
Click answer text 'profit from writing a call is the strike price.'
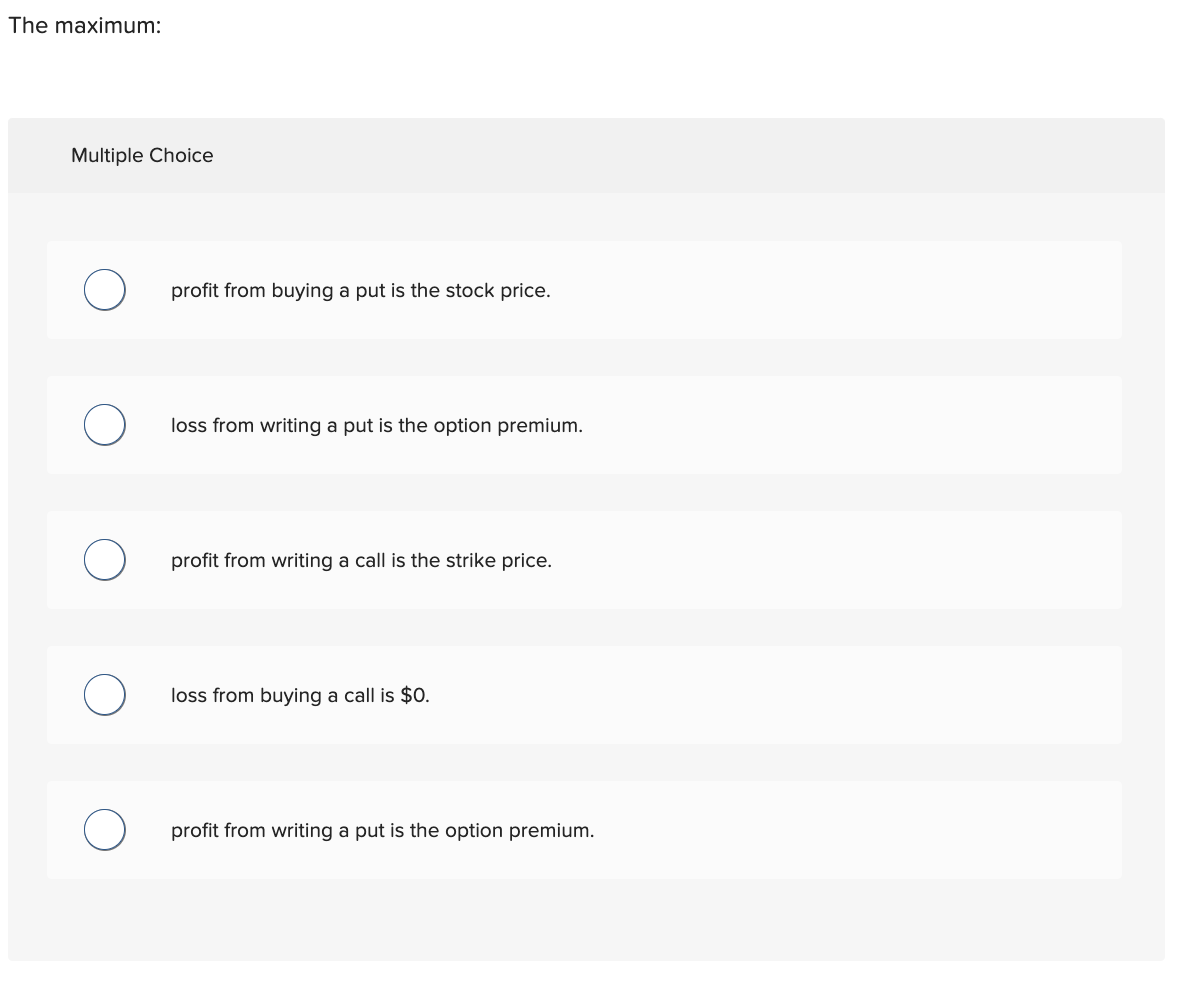point(362,561)
